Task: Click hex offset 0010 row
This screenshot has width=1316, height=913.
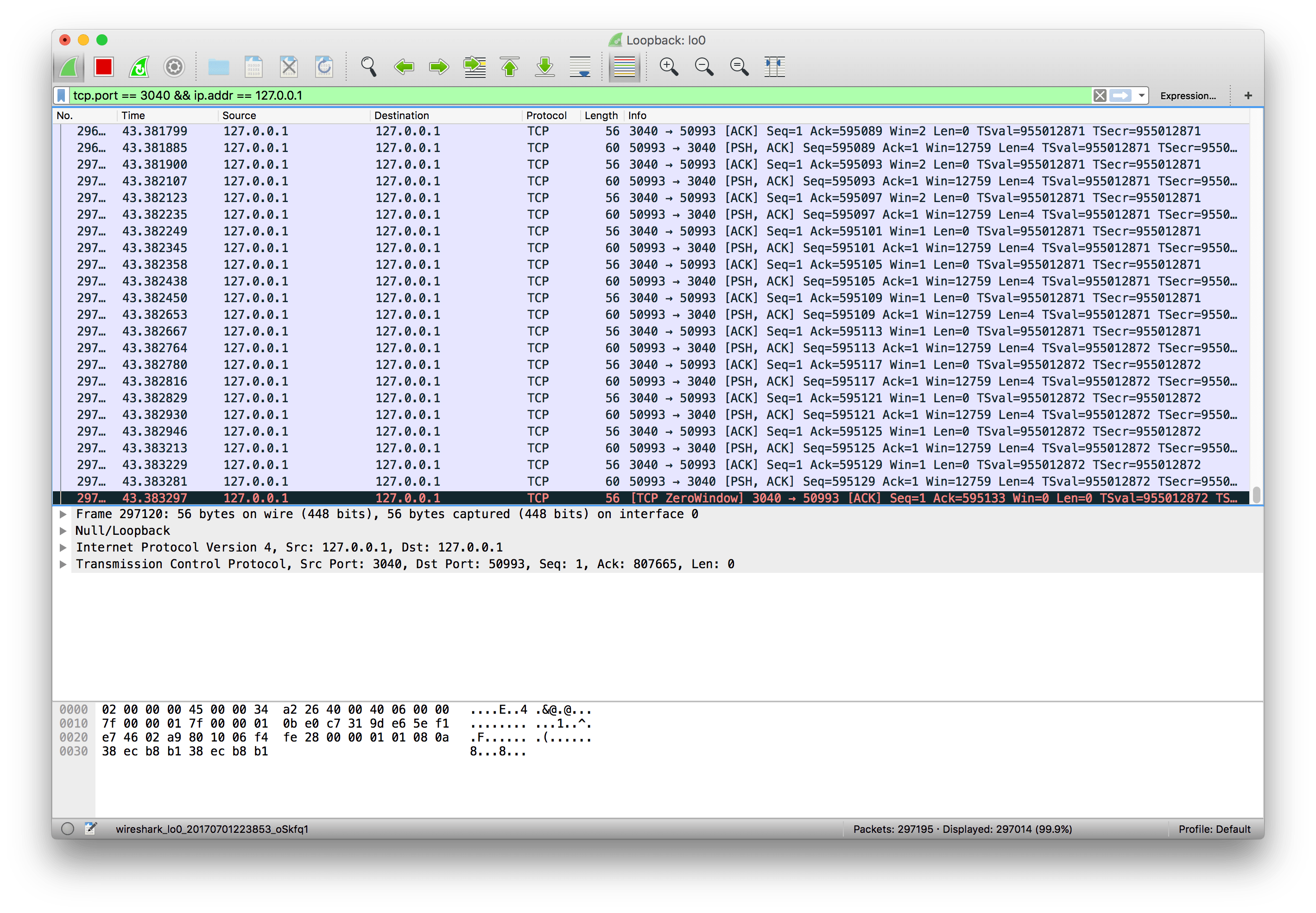Action: (74, 723)
